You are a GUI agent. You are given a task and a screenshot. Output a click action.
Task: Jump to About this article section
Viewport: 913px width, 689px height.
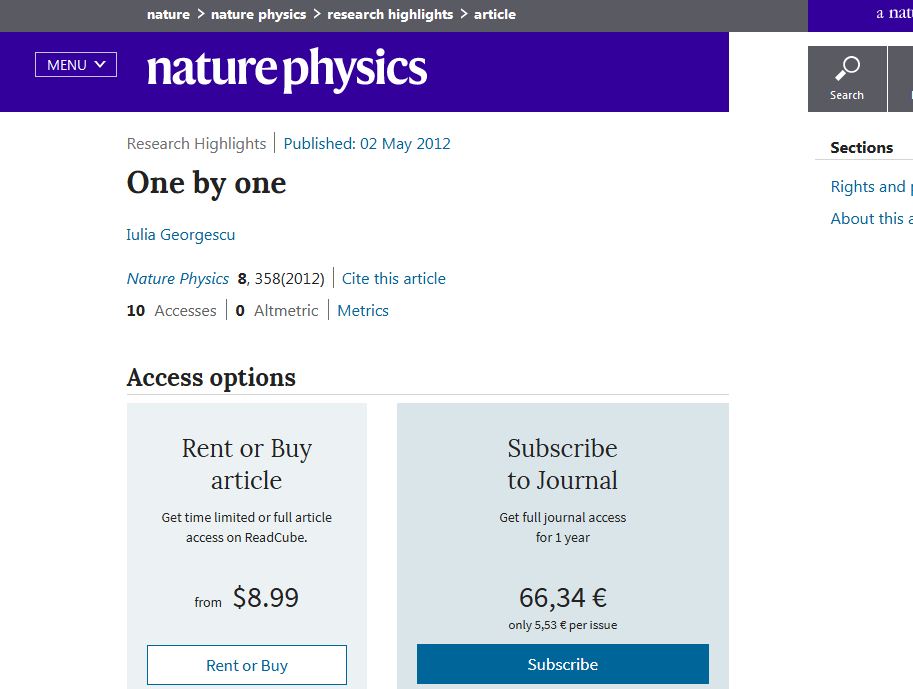[x=868, y=219]
